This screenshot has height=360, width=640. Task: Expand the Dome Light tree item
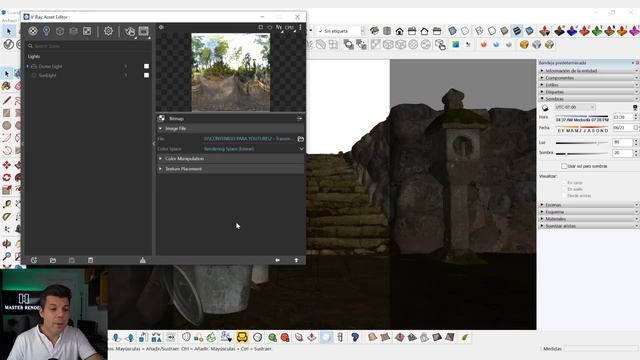(28, 66)
